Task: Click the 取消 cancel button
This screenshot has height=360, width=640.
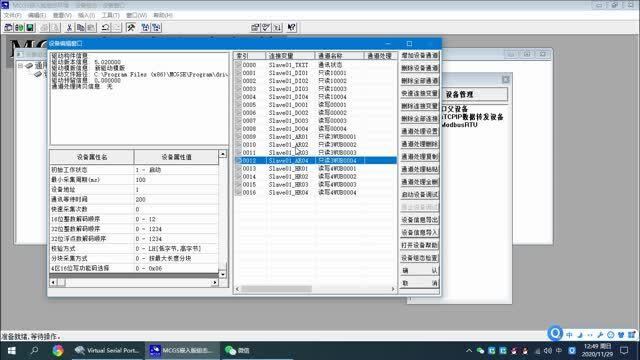Action: [420, 283]
